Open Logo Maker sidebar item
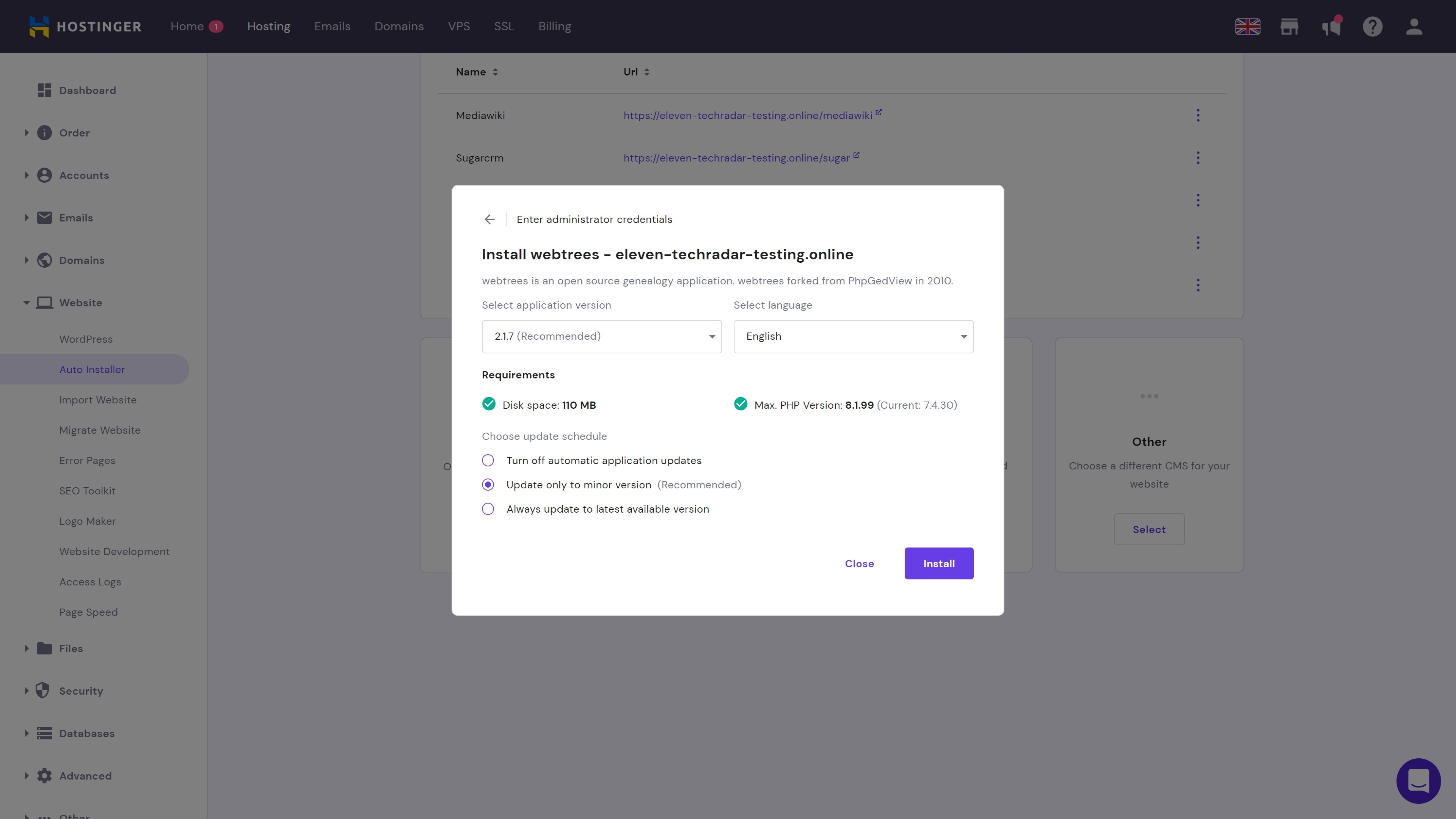This screenshot has height=819, width=1456. tap(88, 522)
